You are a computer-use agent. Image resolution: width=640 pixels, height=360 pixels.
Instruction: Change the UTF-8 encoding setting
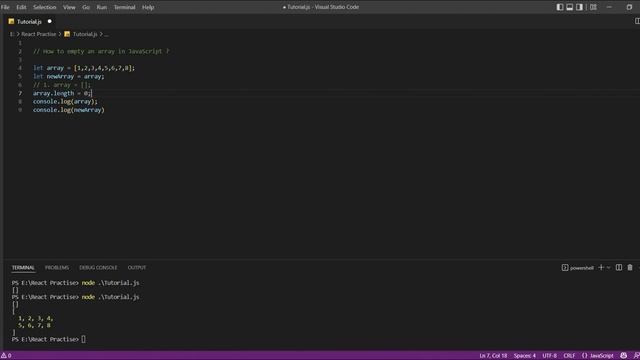549,356
